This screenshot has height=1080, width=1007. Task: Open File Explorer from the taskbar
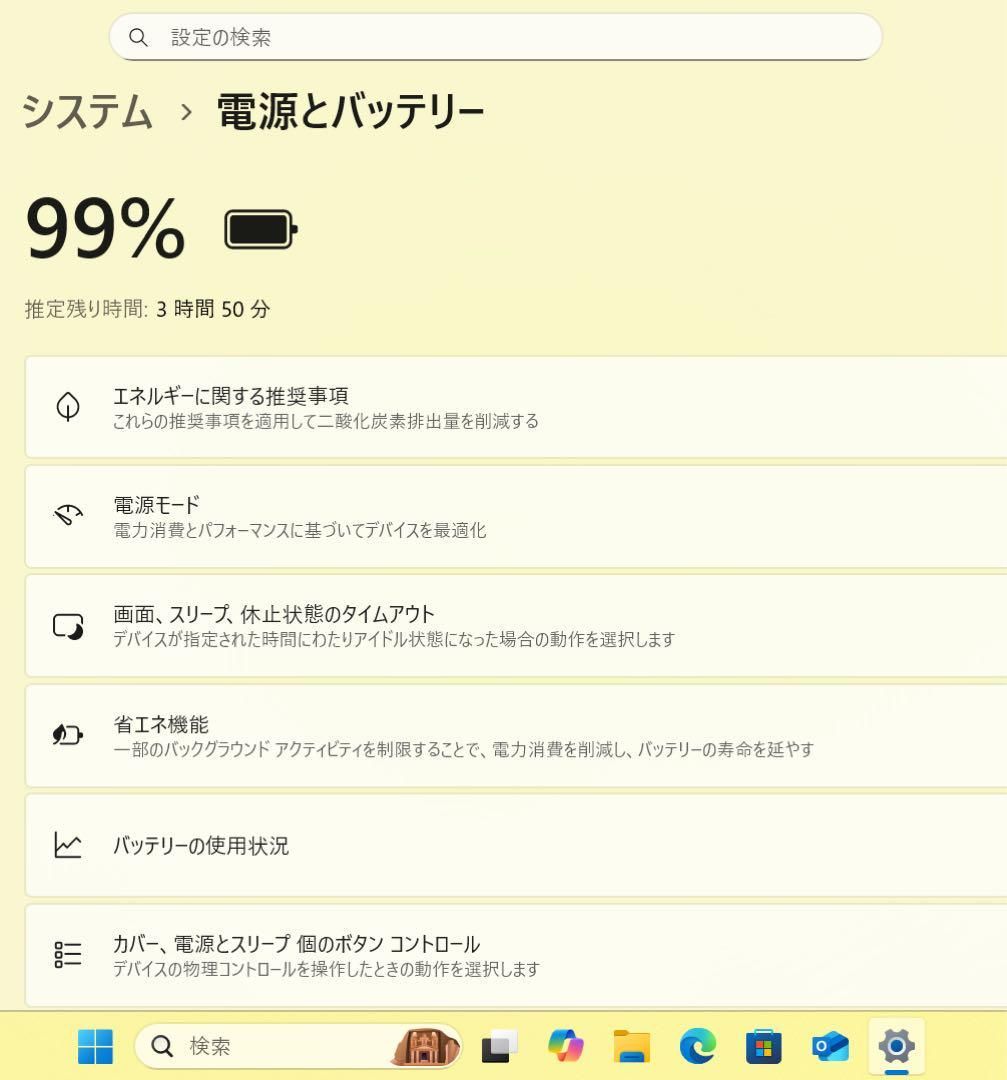tap(632, 1046)
